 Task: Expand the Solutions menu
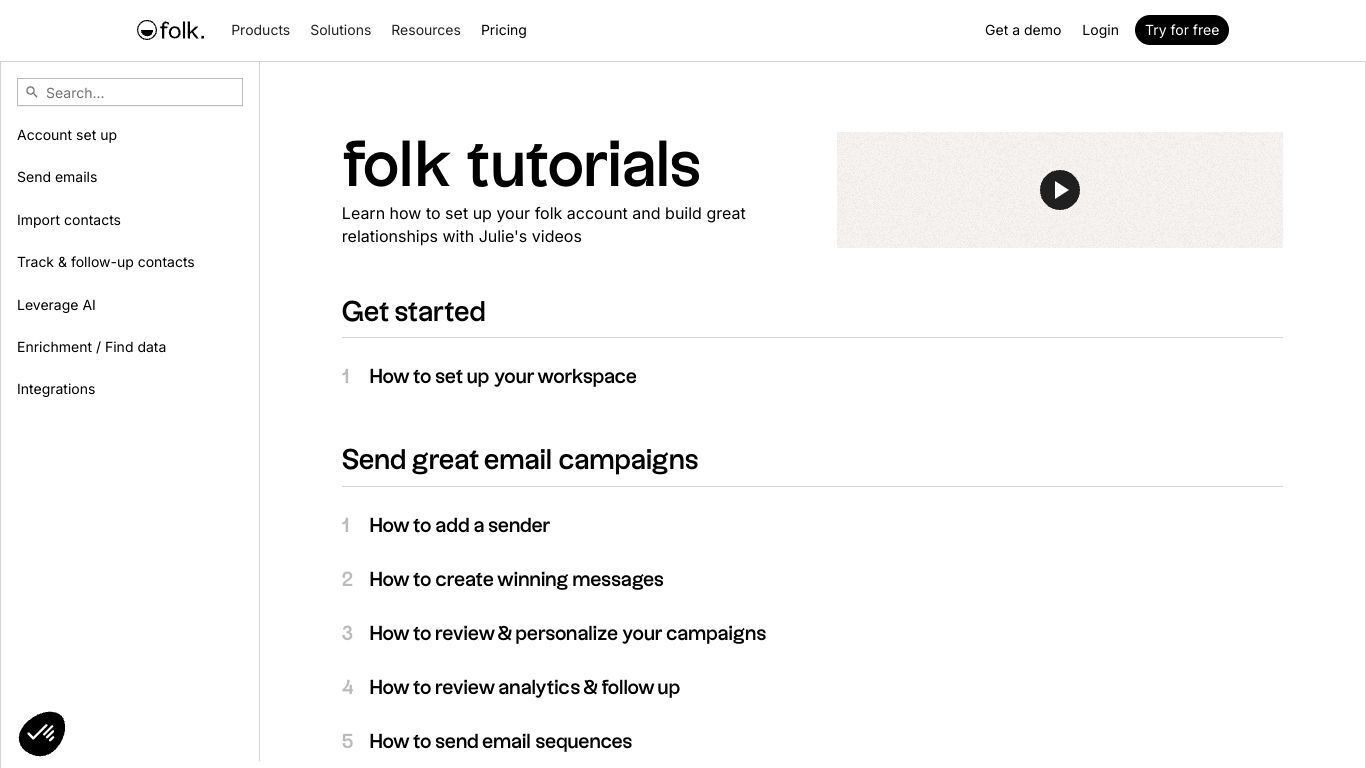click(340, 30)
